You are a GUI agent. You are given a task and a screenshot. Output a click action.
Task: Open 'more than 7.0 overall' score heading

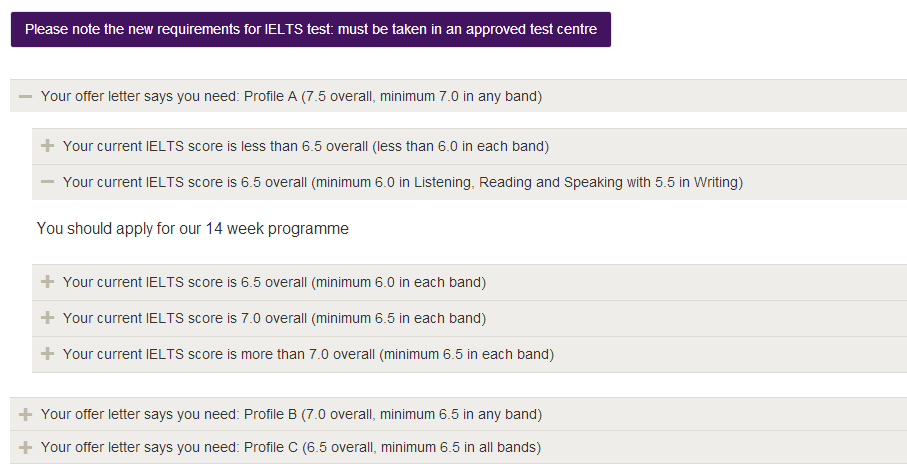[x=308, y=354]
